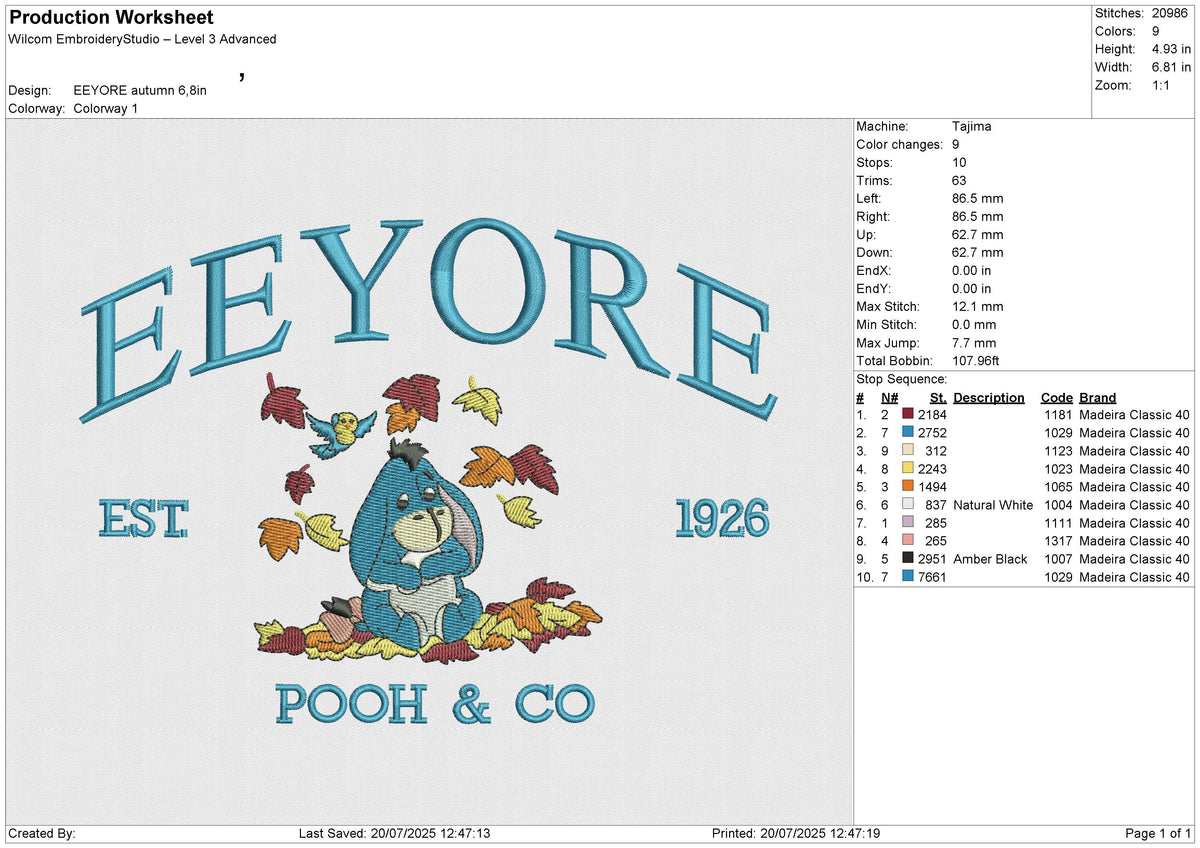Screen dimensions: 1200x848
Task: Click the 'Last Saved: 20/07/2025 12:47:13' footer text
Action: pyautogui.click(x=394, y=834)
